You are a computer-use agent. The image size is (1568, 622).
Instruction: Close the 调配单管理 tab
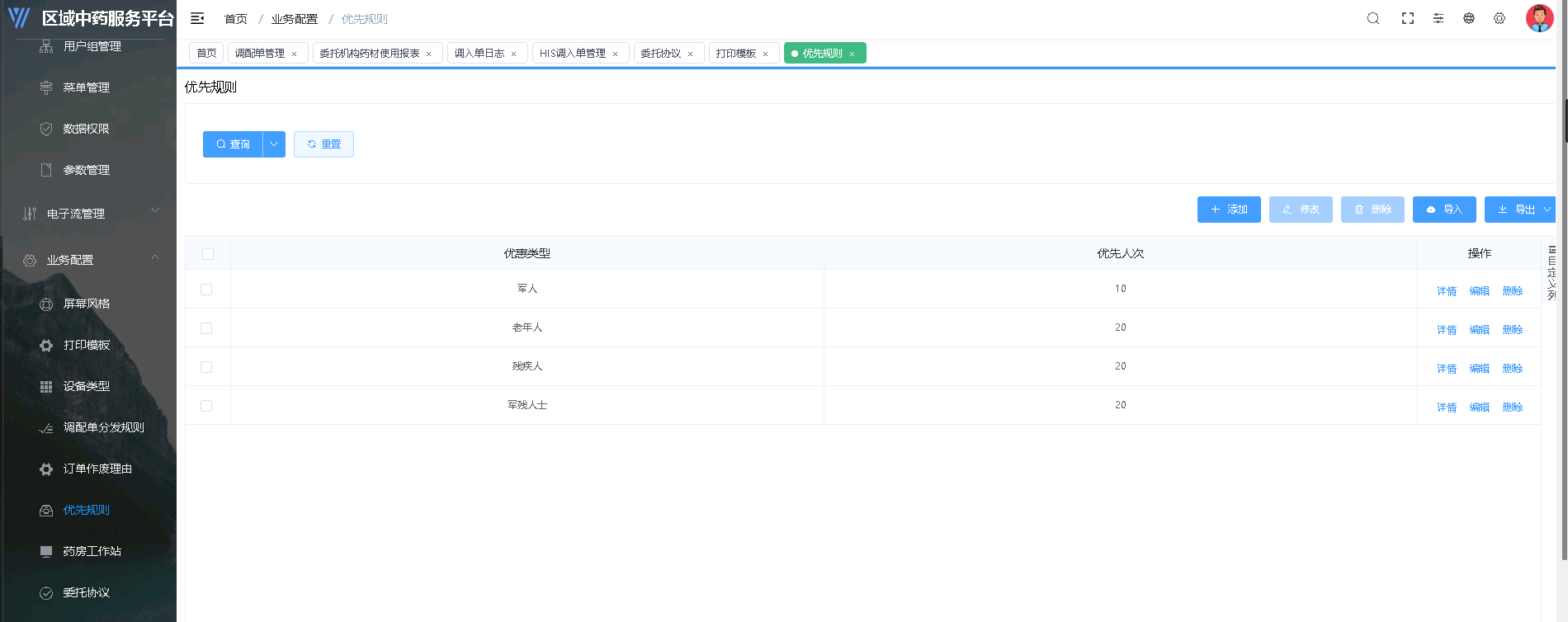[x=294, y=54]
